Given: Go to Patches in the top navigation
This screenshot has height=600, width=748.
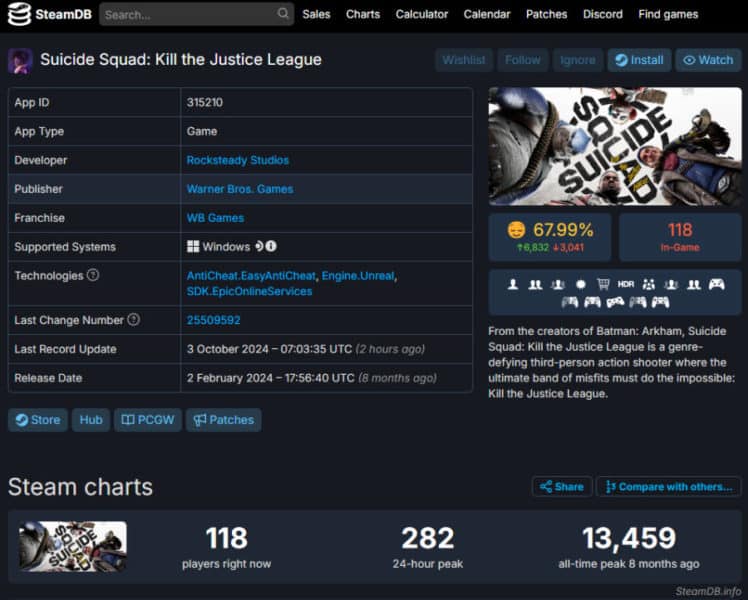Looking at the screenshot, I should (547, 14).
